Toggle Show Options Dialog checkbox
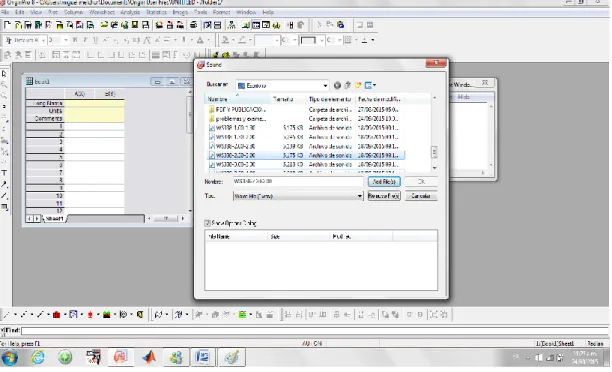 [x=207, y=223]
